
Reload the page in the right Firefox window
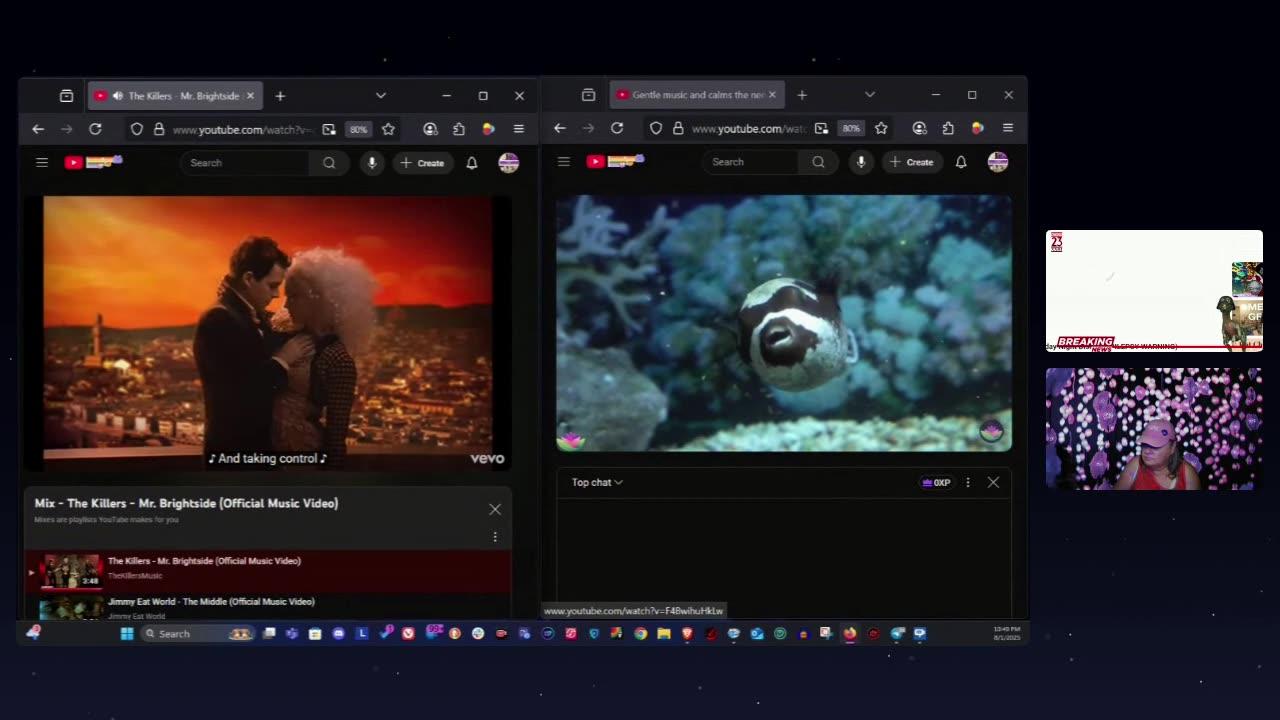pos(617,128)
